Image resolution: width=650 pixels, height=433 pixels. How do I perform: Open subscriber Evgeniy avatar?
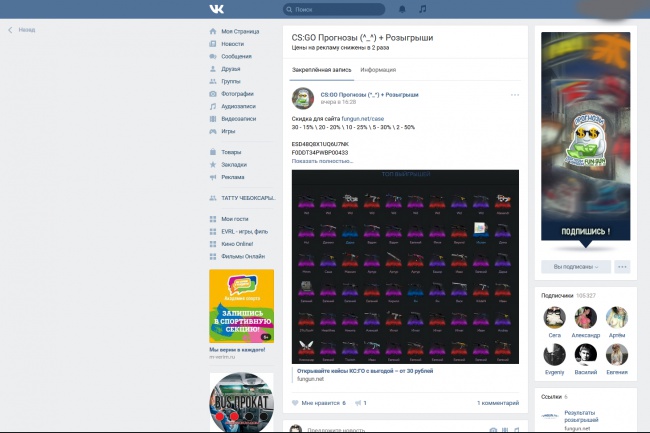click(x=555, y=355)
